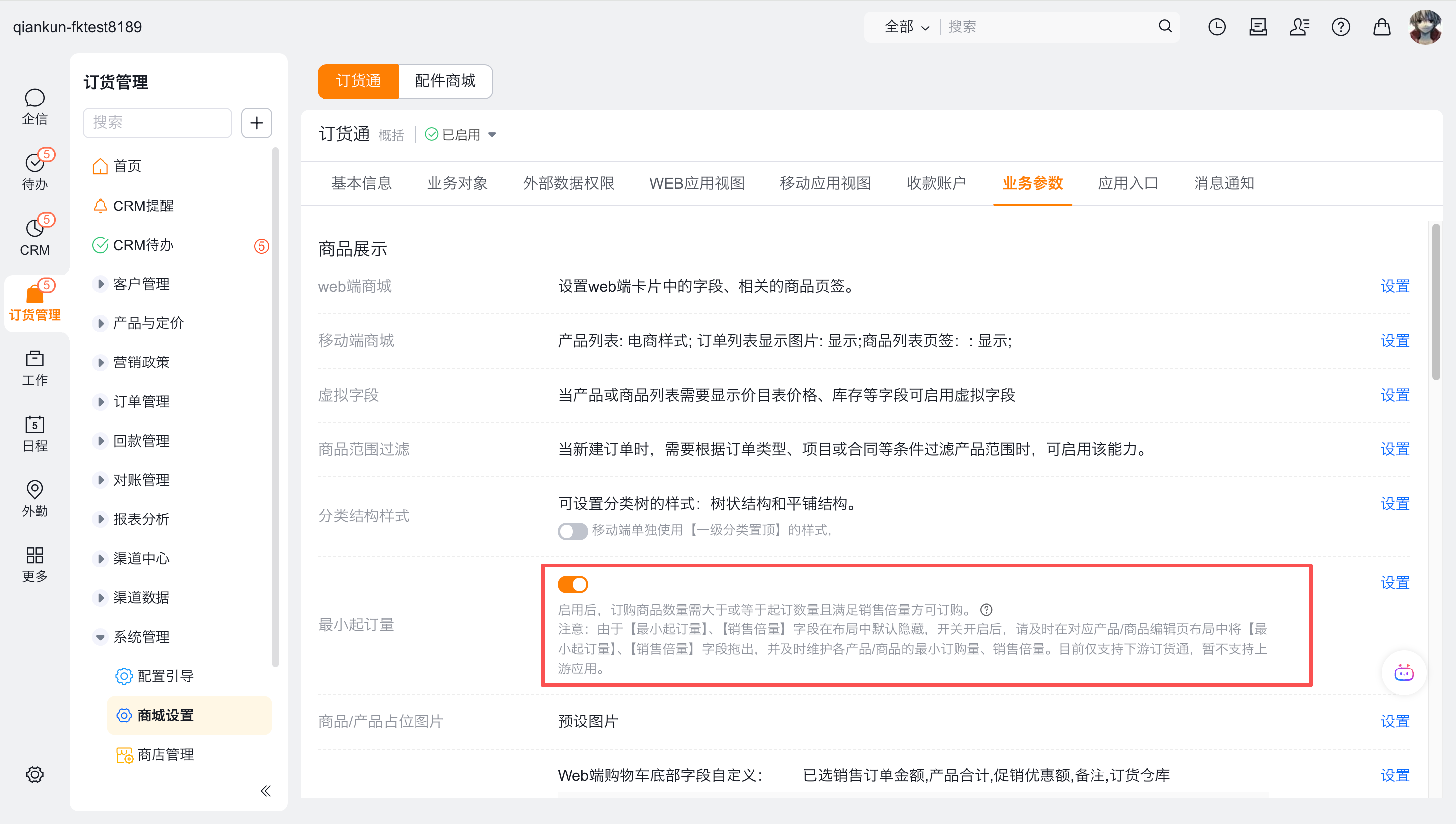Switch to the 配件商城 tab
The width and height of the screenshot is (1456, 824).
(445, 81)
